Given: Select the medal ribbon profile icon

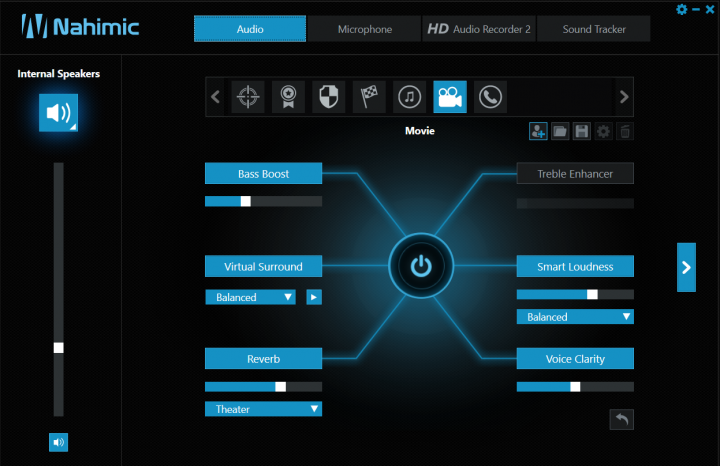Looking at the screenshot, I should coord(288,97).
